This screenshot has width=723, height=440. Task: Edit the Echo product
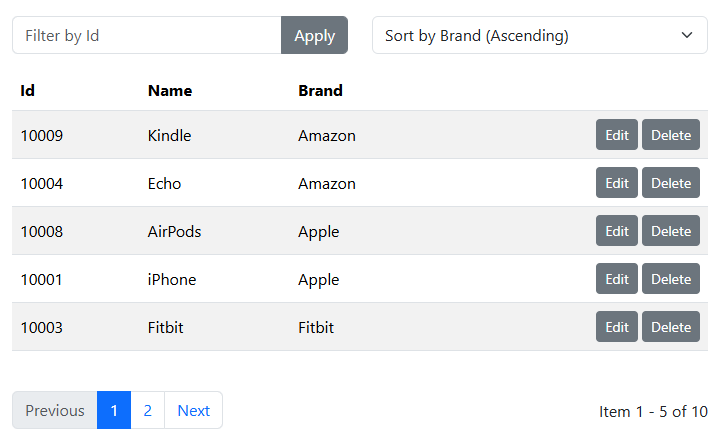(x=617, y=183)
